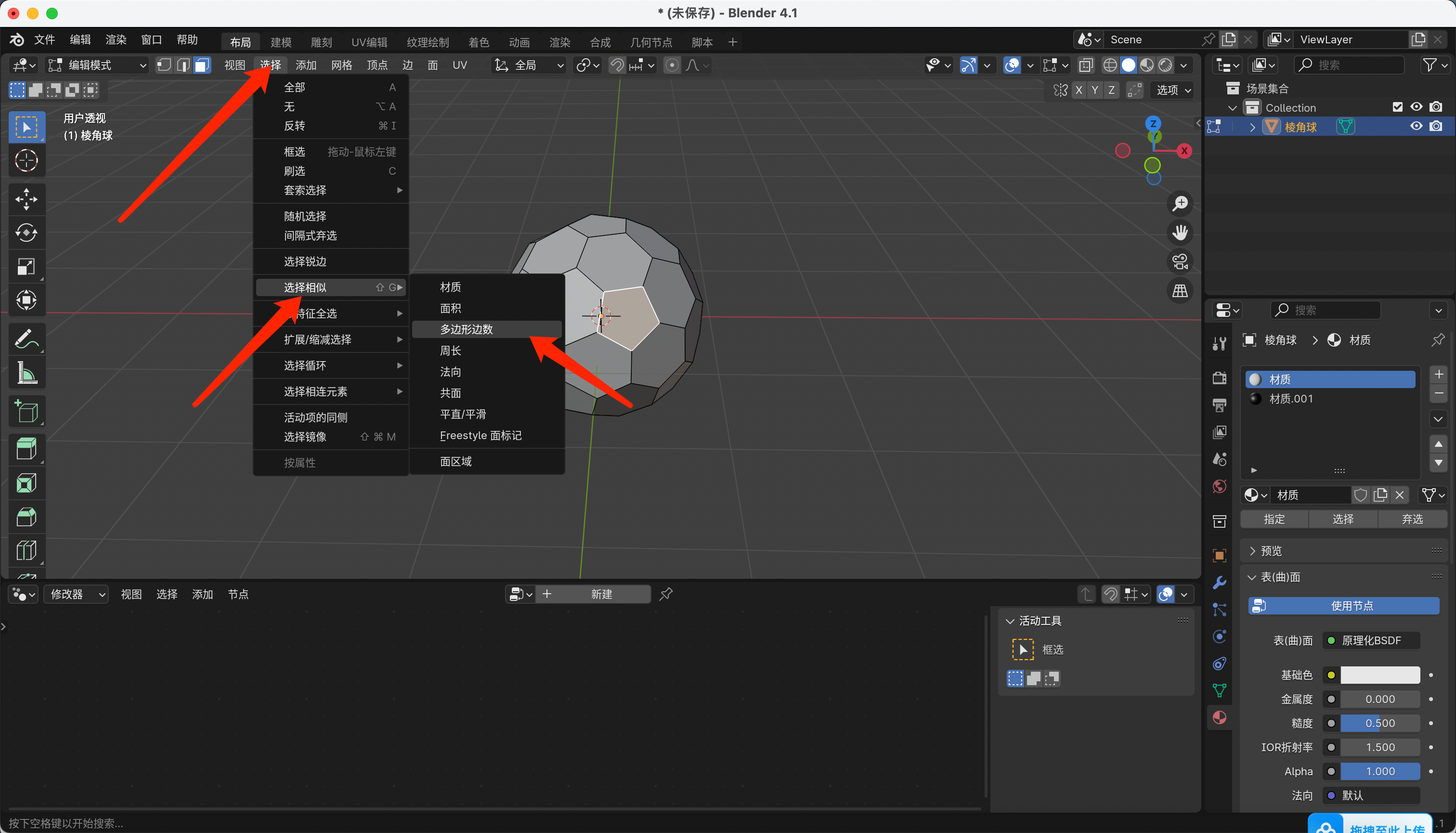Select 材质.001 in the material list

(x=1291, y=399)
